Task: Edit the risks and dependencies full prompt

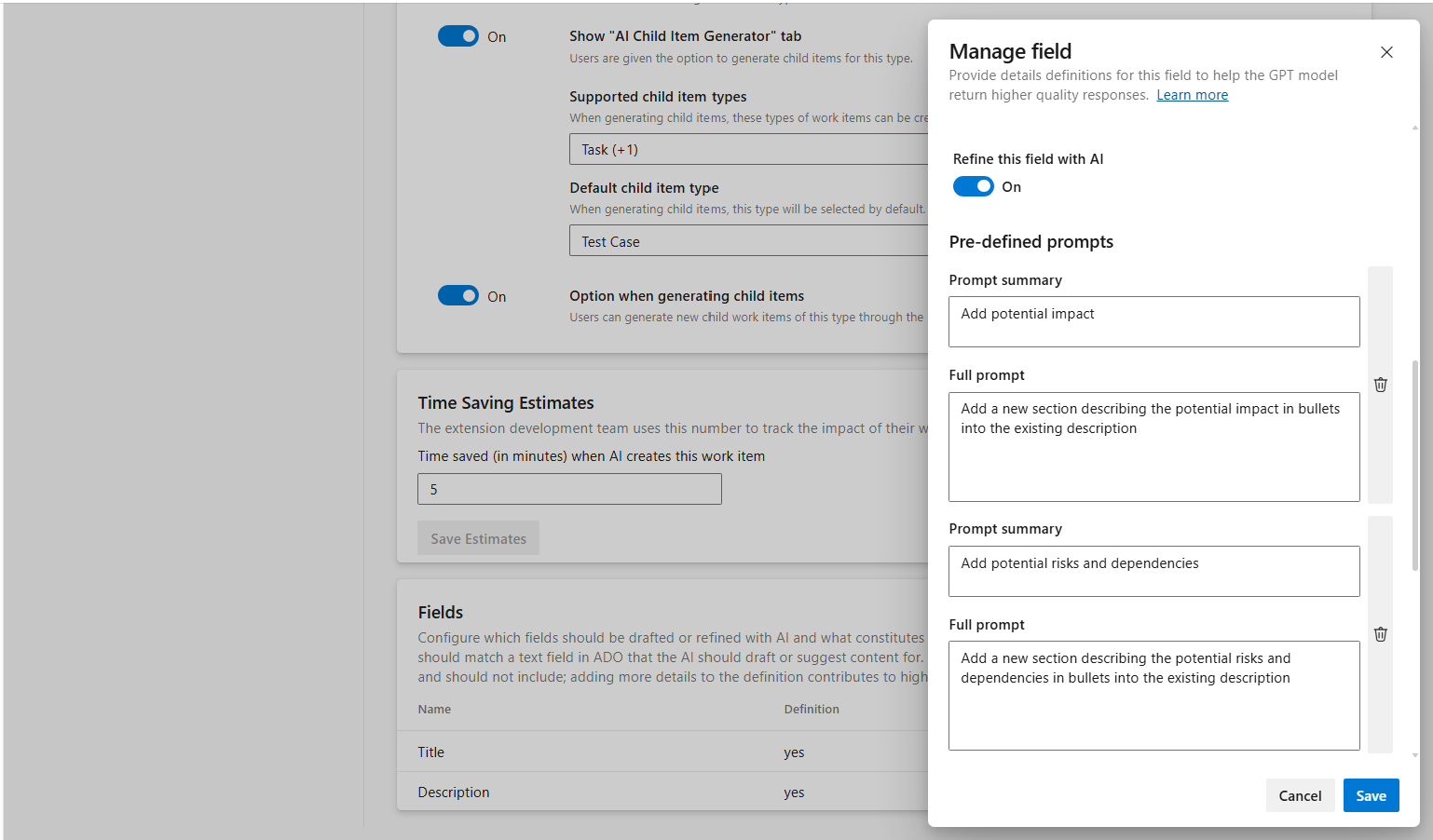Action: [1153, 695]
